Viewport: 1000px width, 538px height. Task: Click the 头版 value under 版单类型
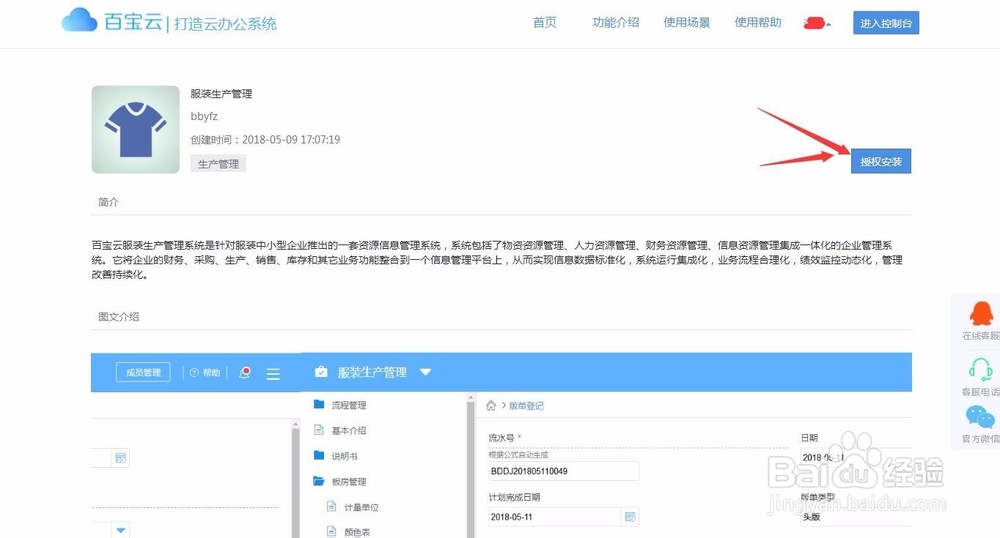(x=811, y=517)
